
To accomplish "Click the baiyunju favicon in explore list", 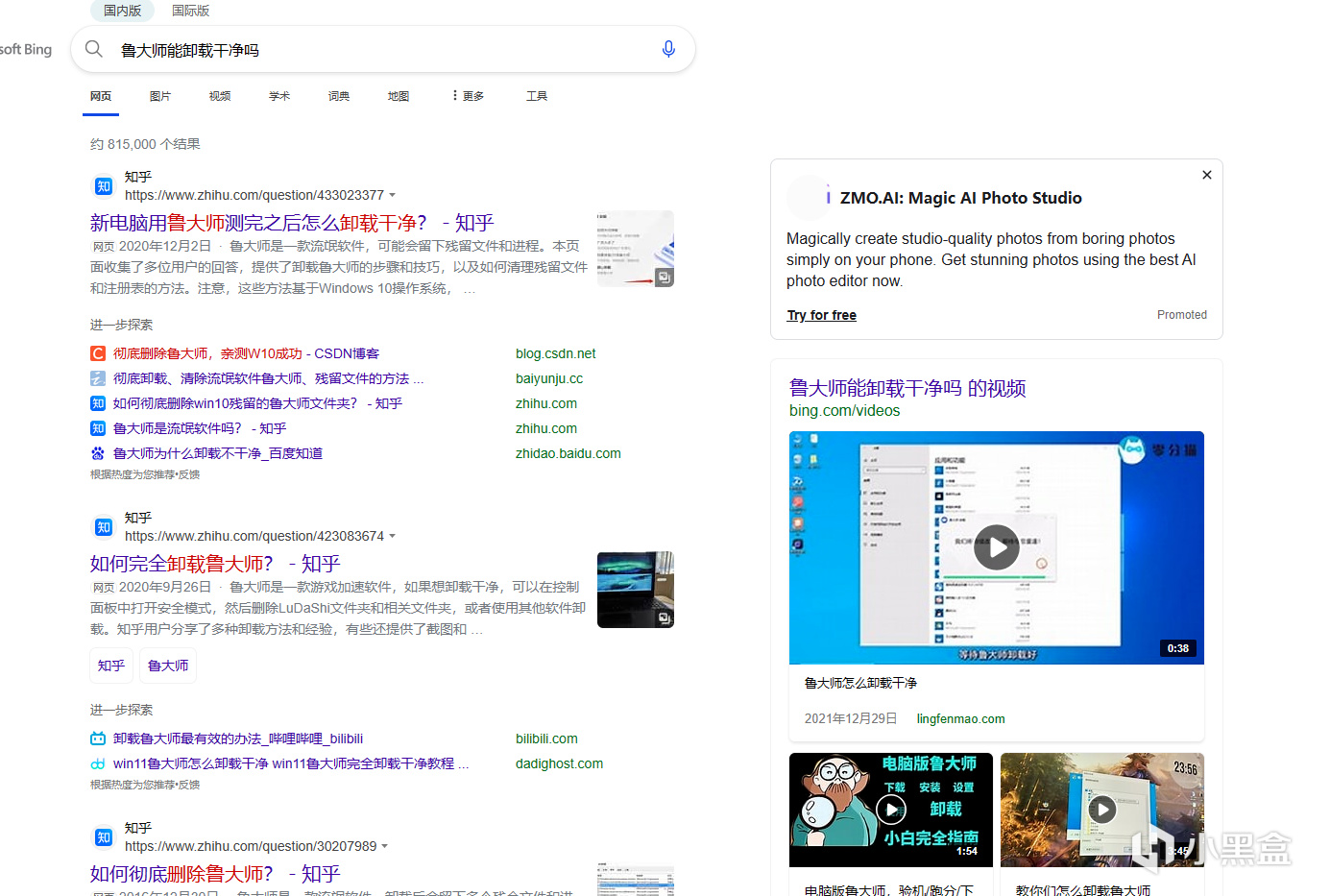I will (x=98, y=378).
